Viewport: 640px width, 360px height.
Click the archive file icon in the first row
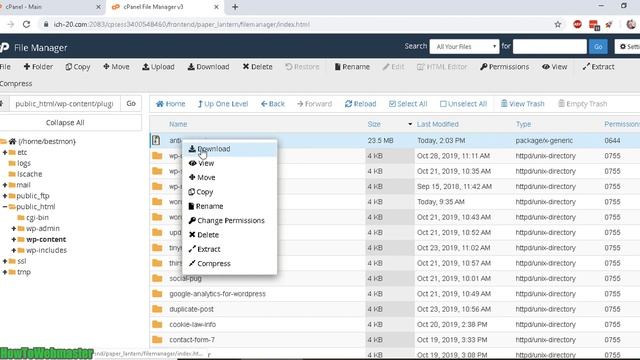click(156, 140)
